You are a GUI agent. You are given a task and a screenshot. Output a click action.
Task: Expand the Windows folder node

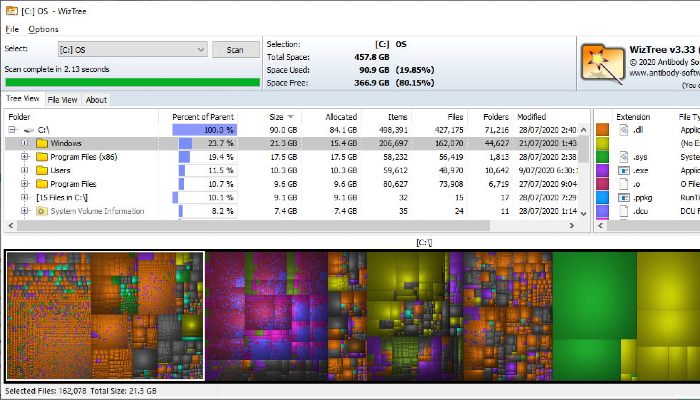tap(25, 143)
